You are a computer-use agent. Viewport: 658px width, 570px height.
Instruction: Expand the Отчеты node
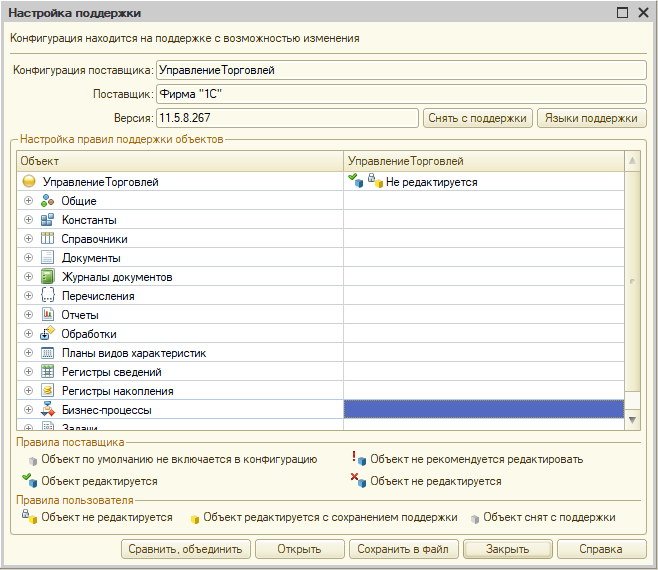29,314
